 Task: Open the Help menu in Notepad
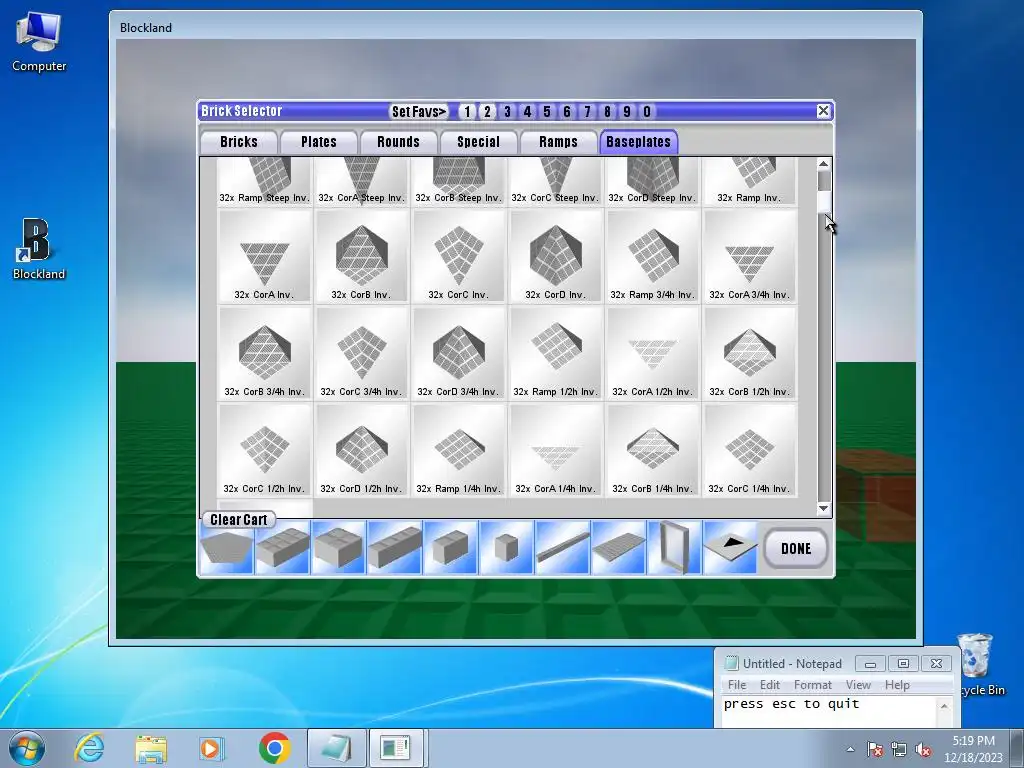click(x=897, y=685)
